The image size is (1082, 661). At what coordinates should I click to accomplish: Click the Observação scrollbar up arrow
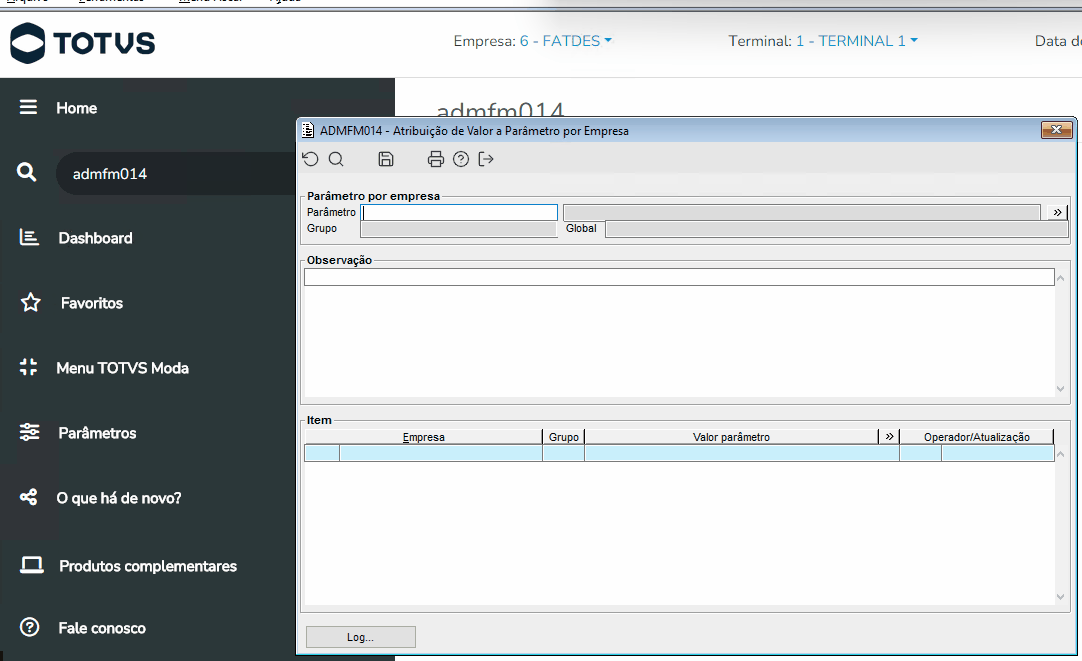(x=1061, y=278)
